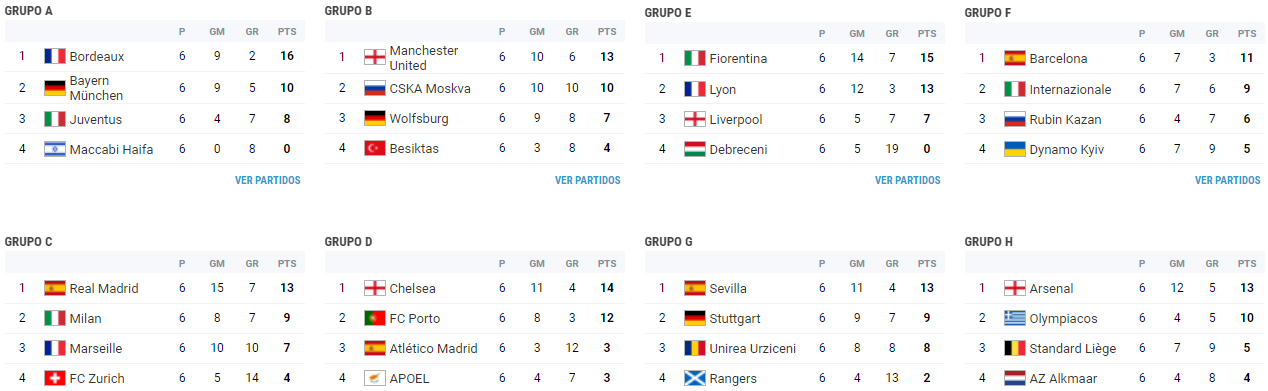Click the French flag beside Bordeaux
The width and height of the screenshot is (1268, 391).
pyautogui.click(x=55, y=57)
